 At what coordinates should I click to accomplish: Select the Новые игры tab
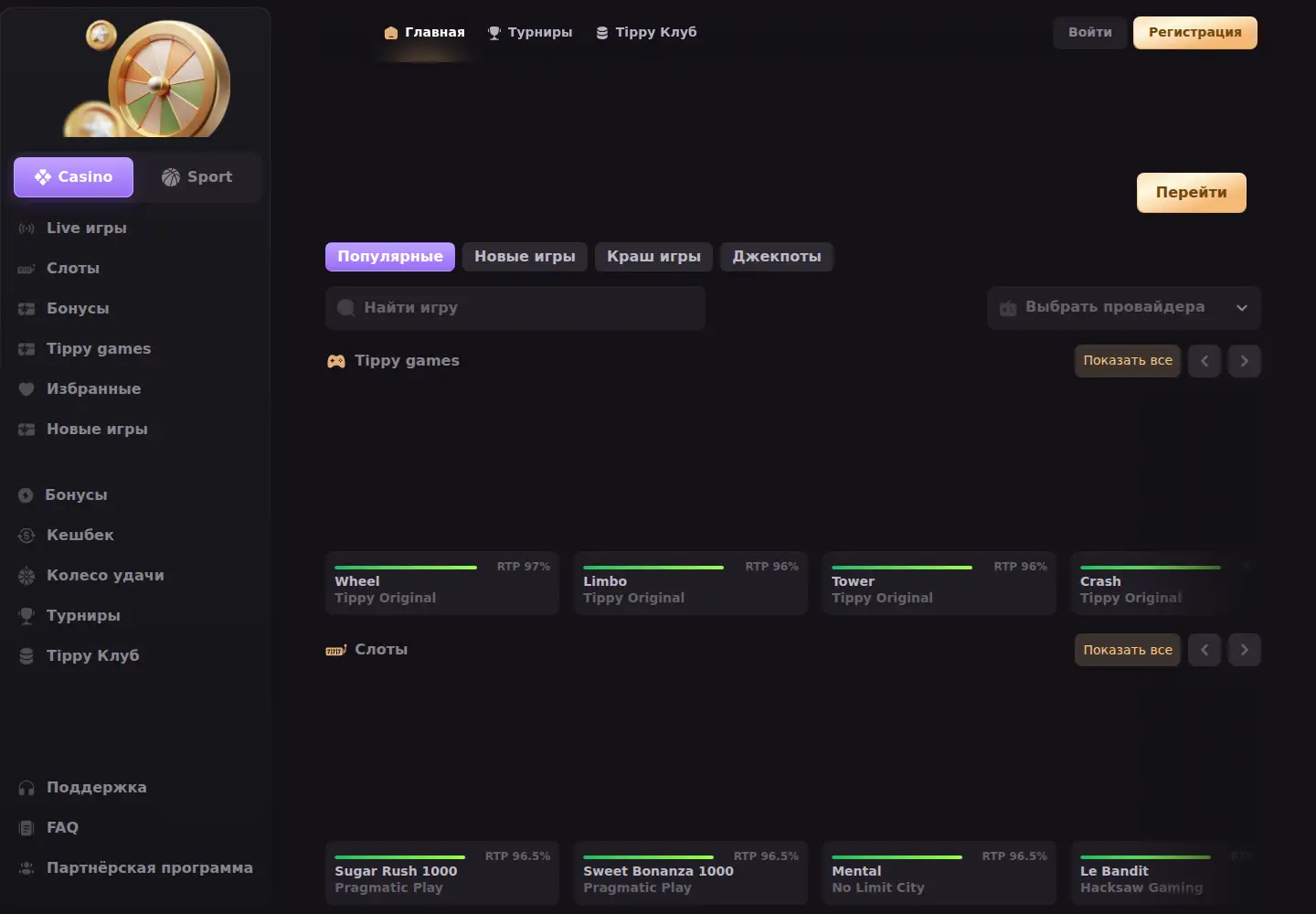(525, 257)
